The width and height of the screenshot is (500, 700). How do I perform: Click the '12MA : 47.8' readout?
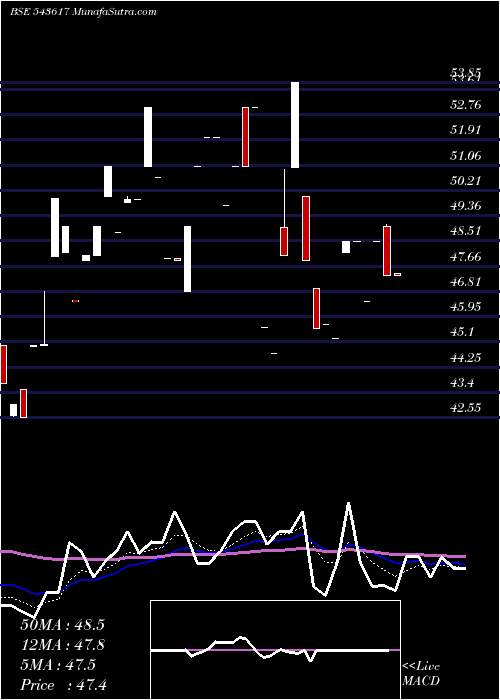point(63,645)
